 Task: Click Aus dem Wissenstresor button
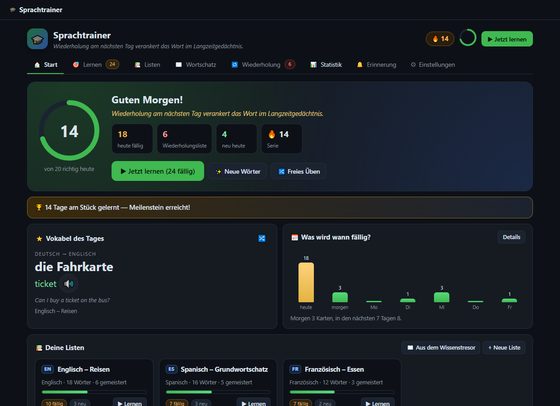(441, 347)
